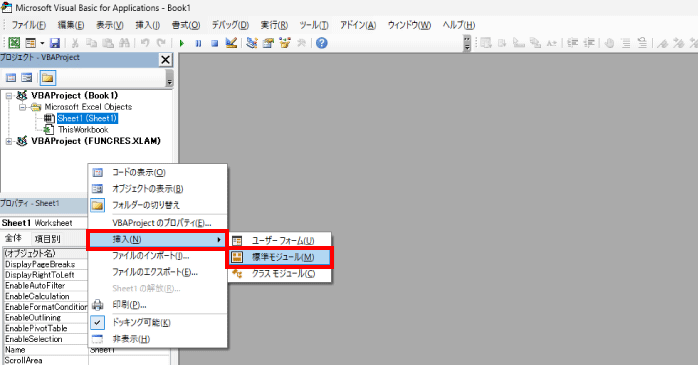Click the Redo arrow icon
The width and height of the screenshot is (698, 365).
pos(161,43)
